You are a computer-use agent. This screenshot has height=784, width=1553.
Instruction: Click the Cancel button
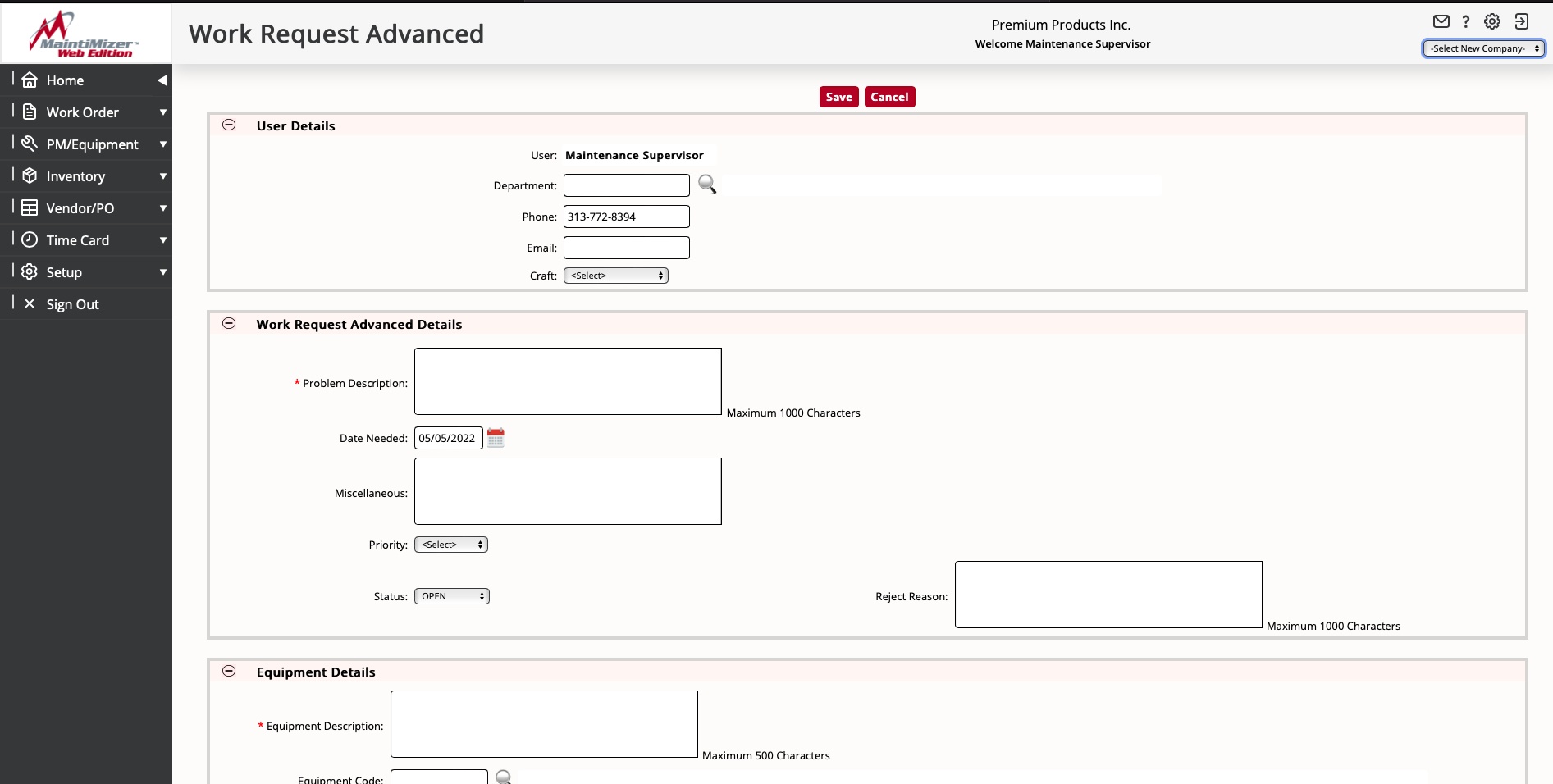[889, 97]
